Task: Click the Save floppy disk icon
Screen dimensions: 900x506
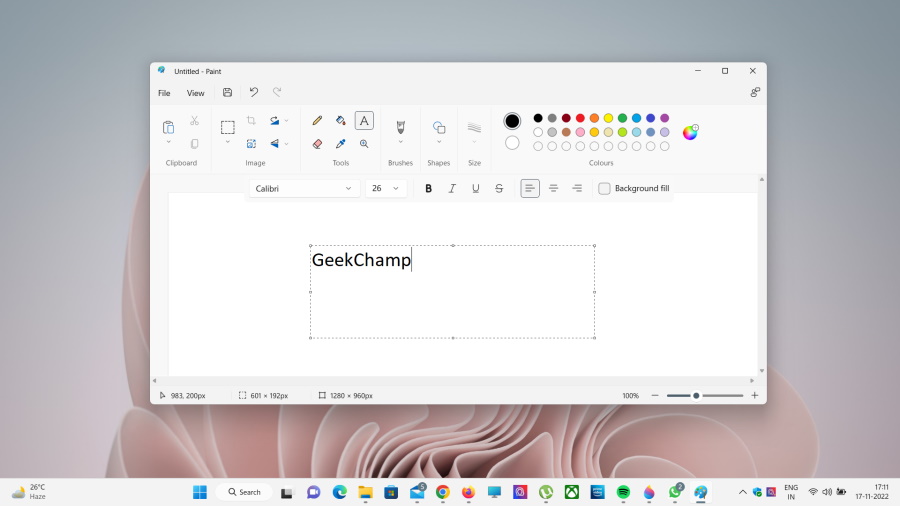Action: coord(227,92)
